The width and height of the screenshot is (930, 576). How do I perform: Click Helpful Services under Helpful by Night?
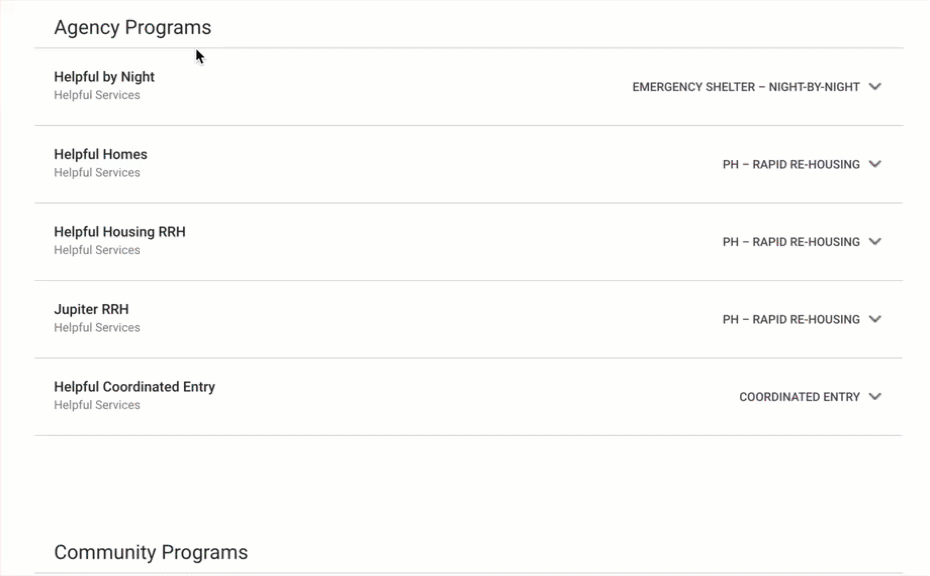97,96
